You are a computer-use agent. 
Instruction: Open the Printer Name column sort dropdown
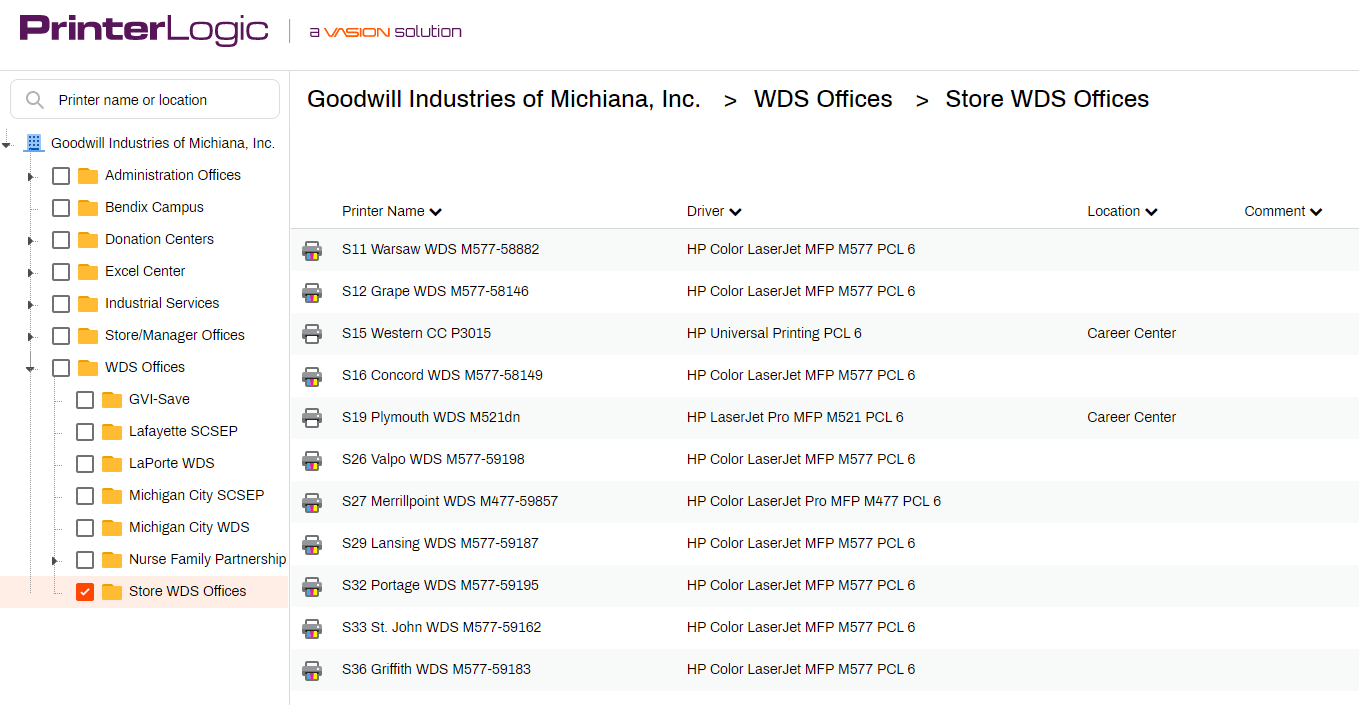pos(435,212)
